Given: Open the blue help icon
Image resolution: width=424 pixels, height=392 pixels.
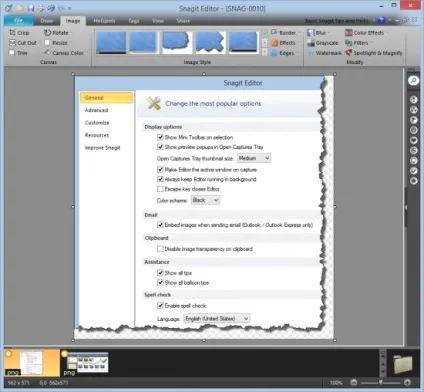Looking at the screenshot, I should [381, 20].
